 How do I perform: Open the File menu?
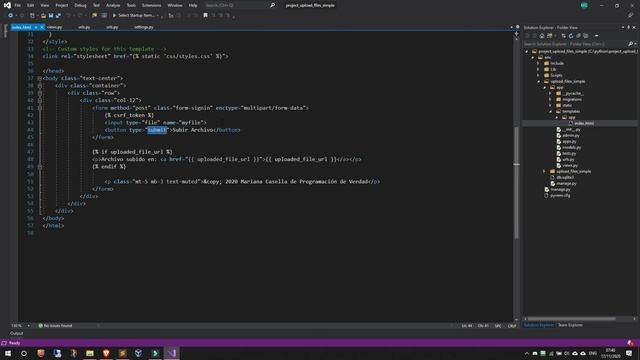[18, 5]
